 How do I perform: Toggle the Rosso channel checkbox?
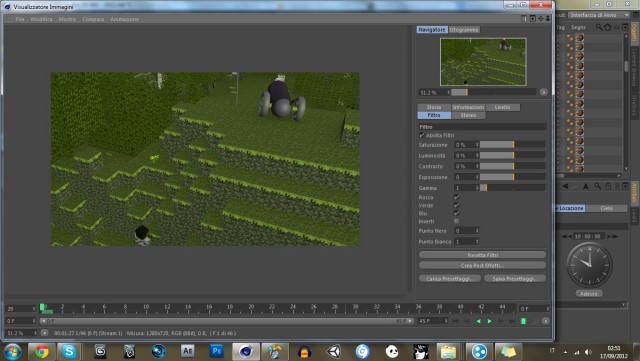[456, 197]
